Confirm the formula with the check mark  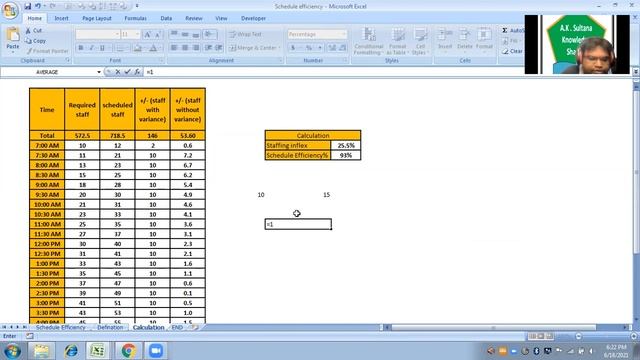[x=127, y=72]
